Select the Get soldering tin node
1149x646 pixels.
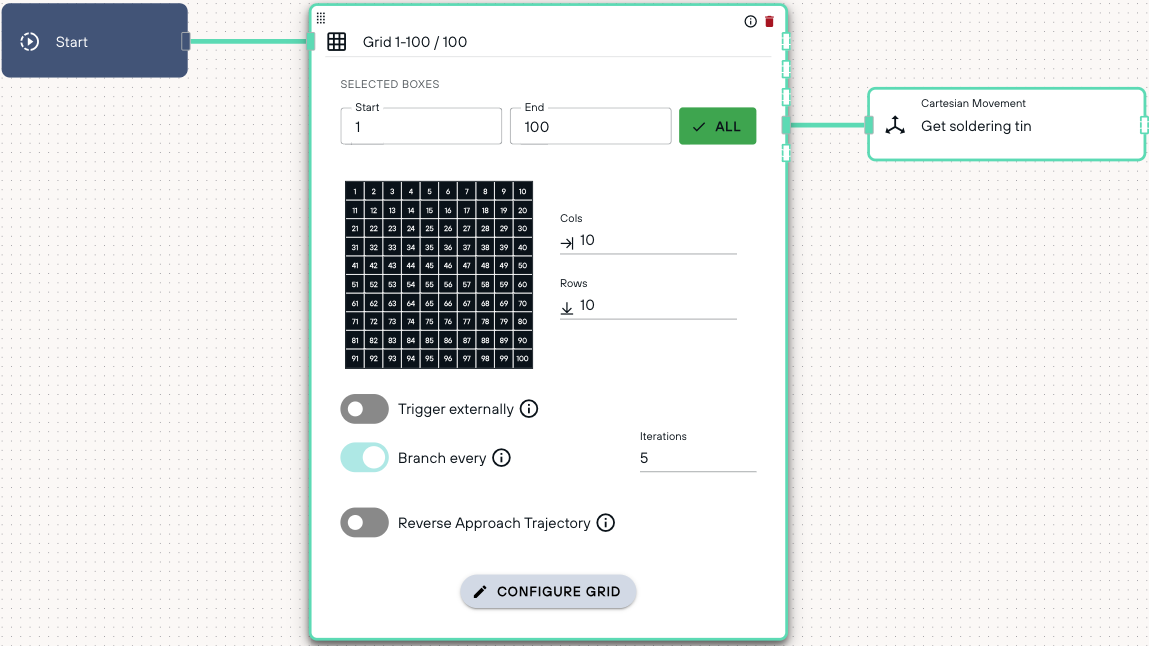point(1006,125)
